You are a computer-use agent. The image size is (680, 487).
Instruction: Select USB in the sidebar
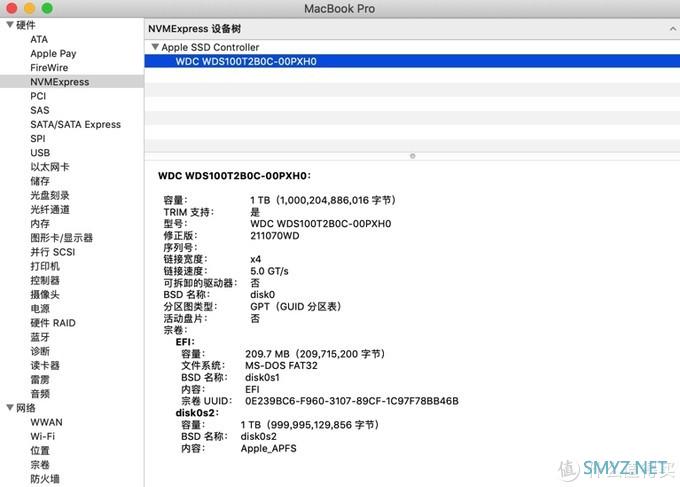pyautogui.click(x=40, y=153)
